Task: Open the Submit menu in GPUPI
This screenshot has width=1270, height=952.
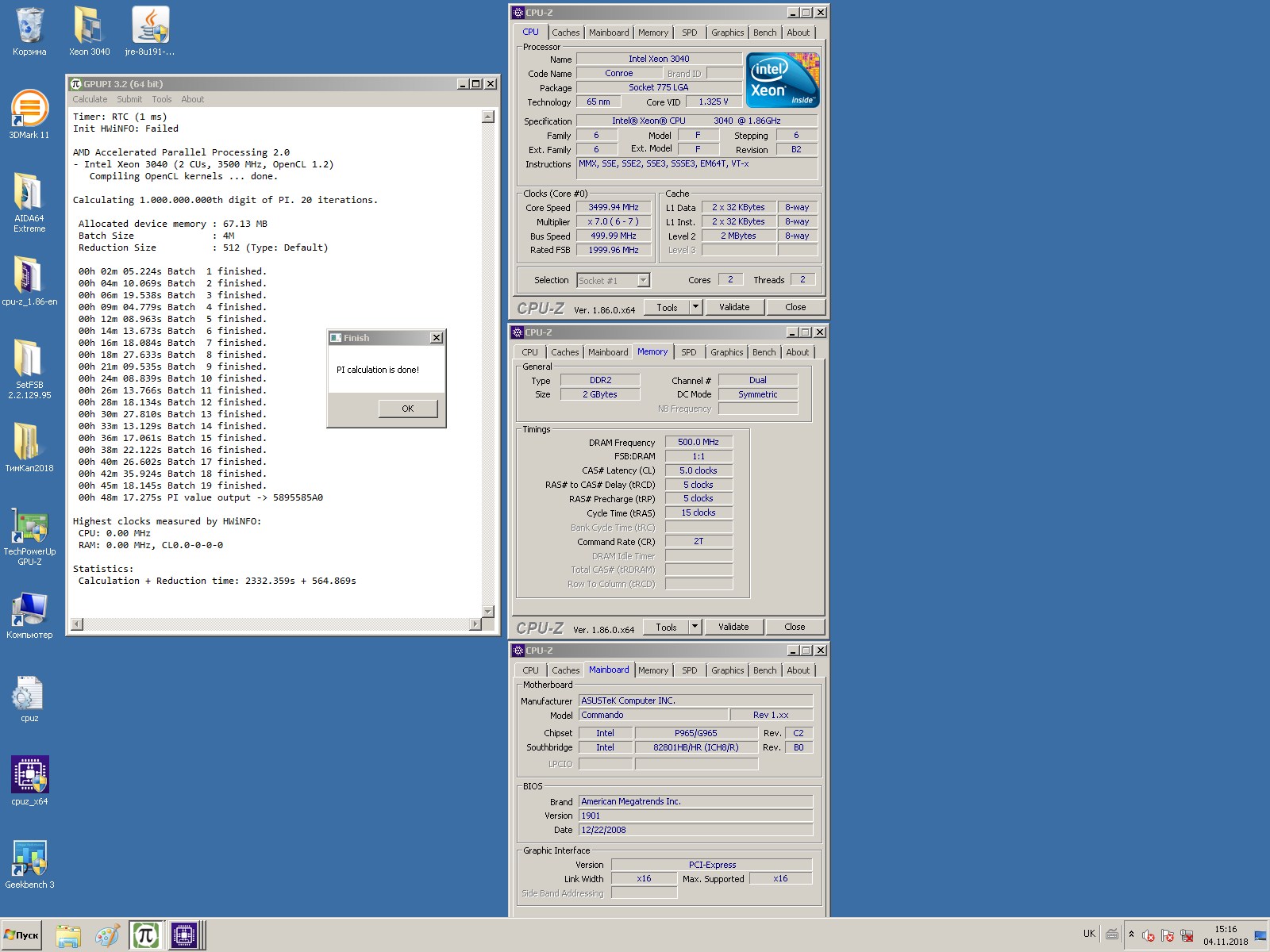Action: 129,99
